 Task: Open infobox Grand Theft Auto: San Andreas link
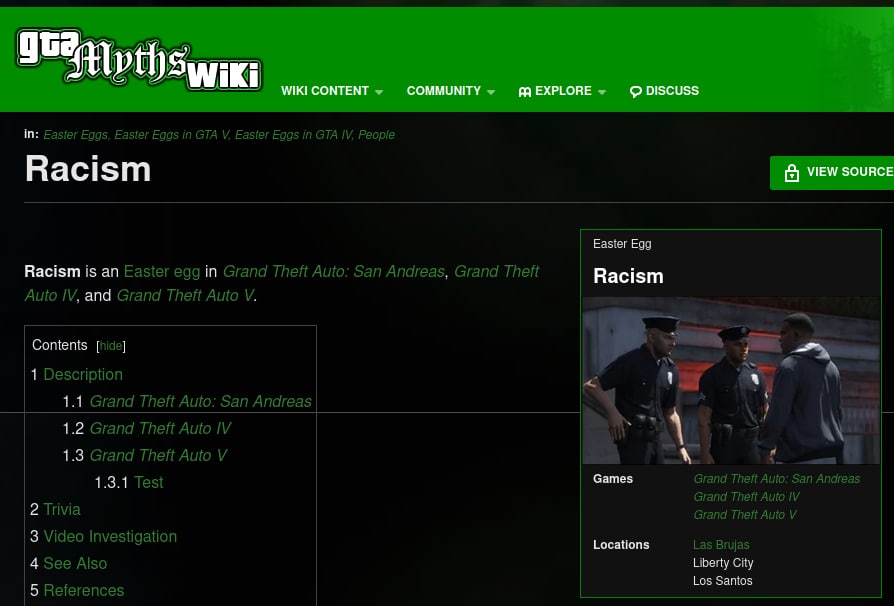click(777, 479)
